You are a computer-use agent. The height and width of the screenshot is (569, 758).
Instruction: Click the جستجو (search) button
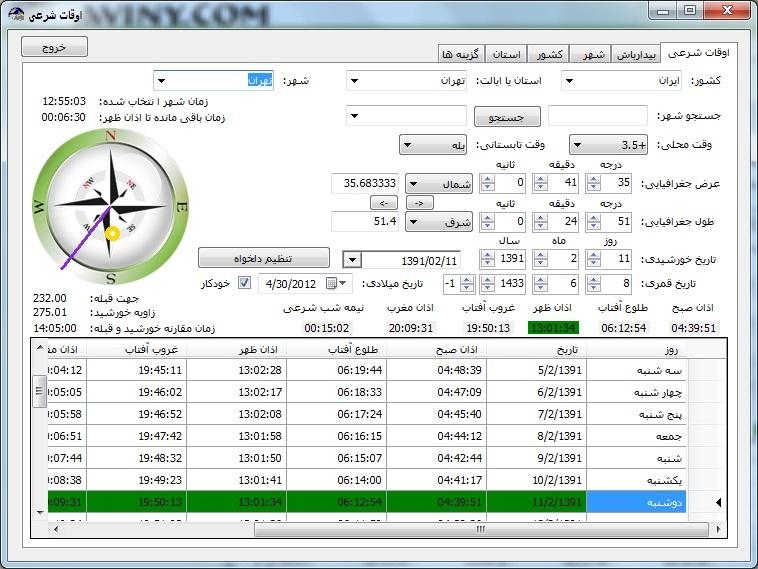tap(512, 116)
